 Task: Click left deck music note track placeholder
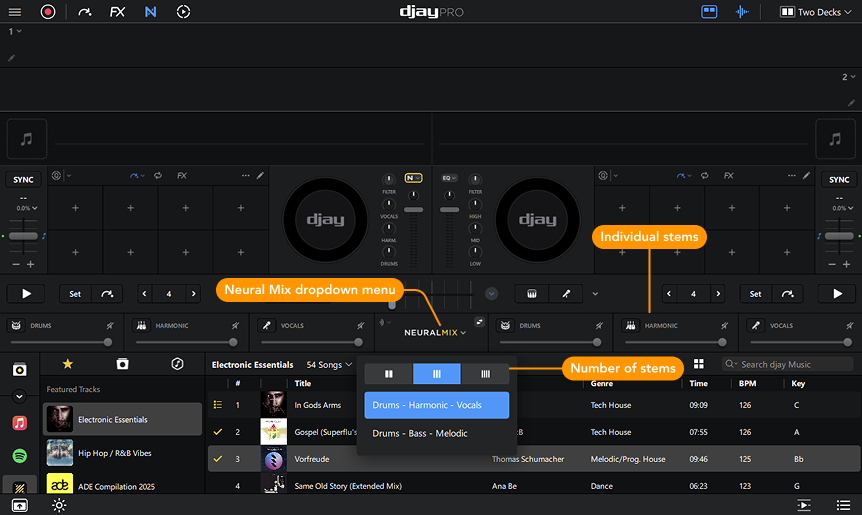click(26, 139)
